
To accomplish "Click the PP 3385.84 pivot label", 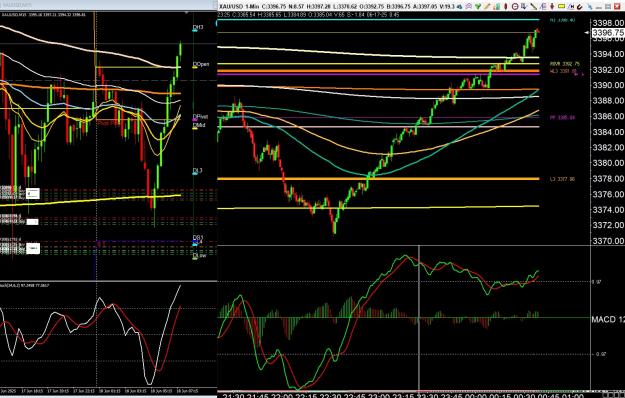I will click(x=562, y=118).
